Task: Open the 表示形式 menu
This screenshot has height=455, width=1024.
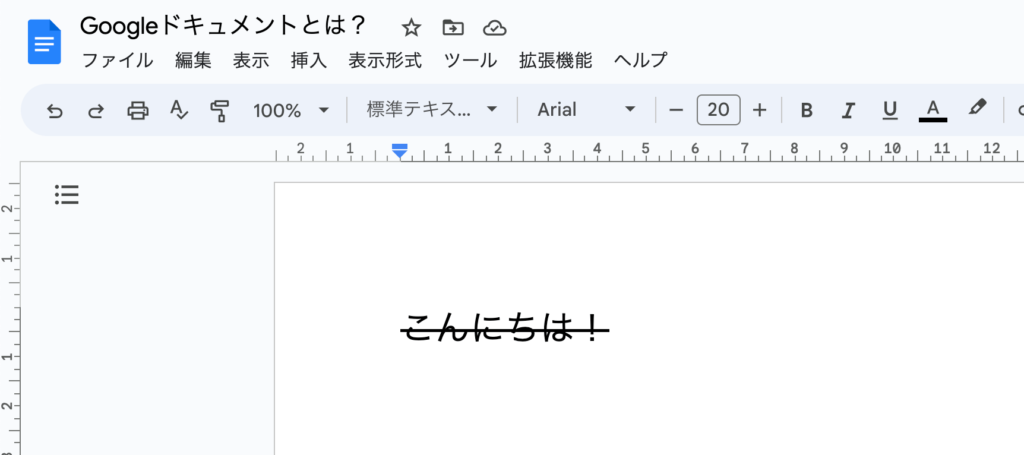Action: tap(385, 60)
